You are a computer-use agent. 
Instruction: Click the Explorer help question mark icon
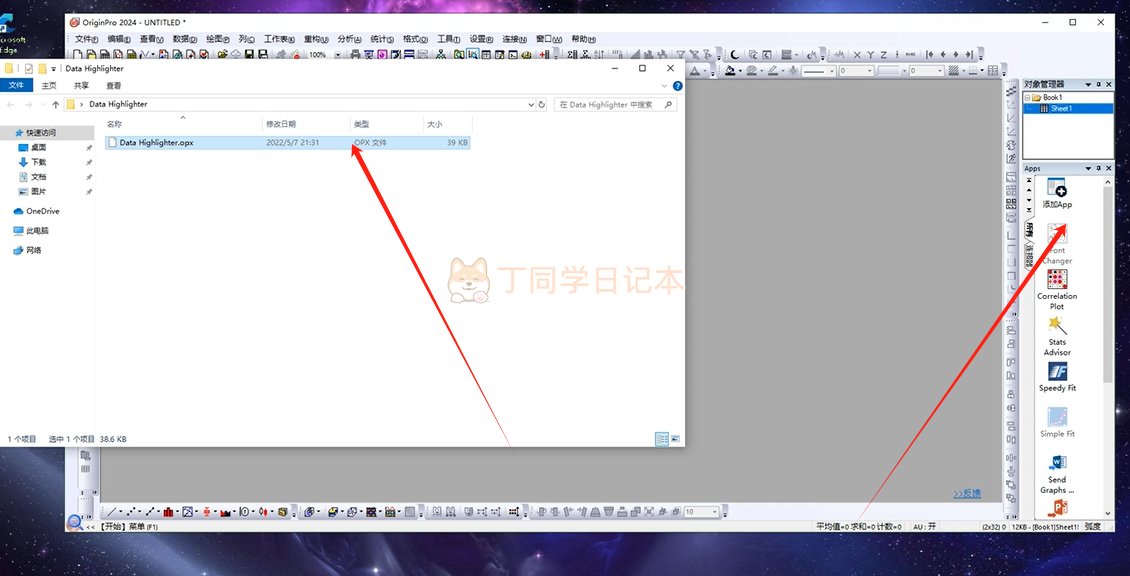coord(677,86)
